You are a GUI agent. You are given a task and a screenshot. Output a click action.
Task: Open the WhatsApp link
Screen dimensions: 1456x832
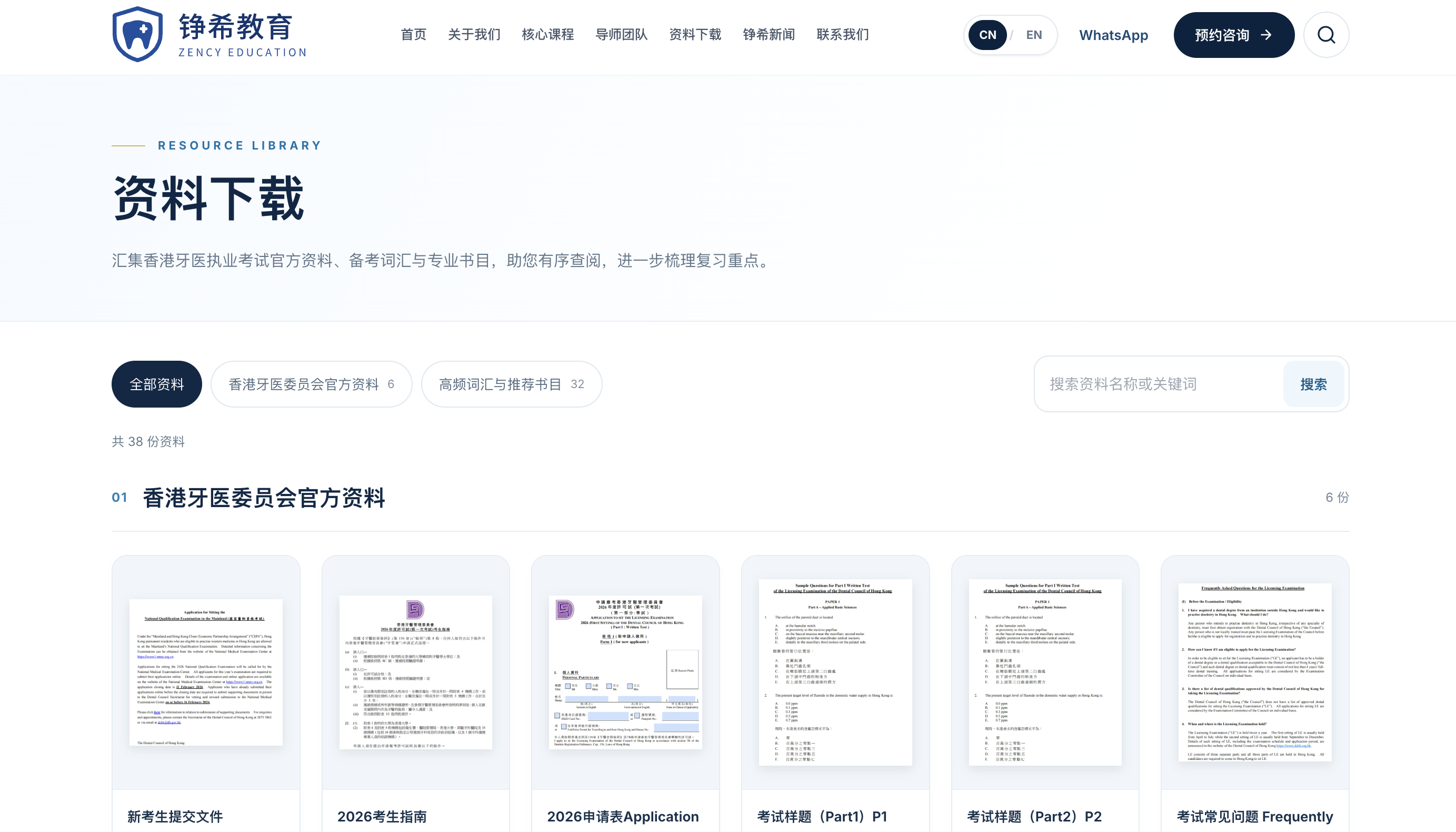1113,35
